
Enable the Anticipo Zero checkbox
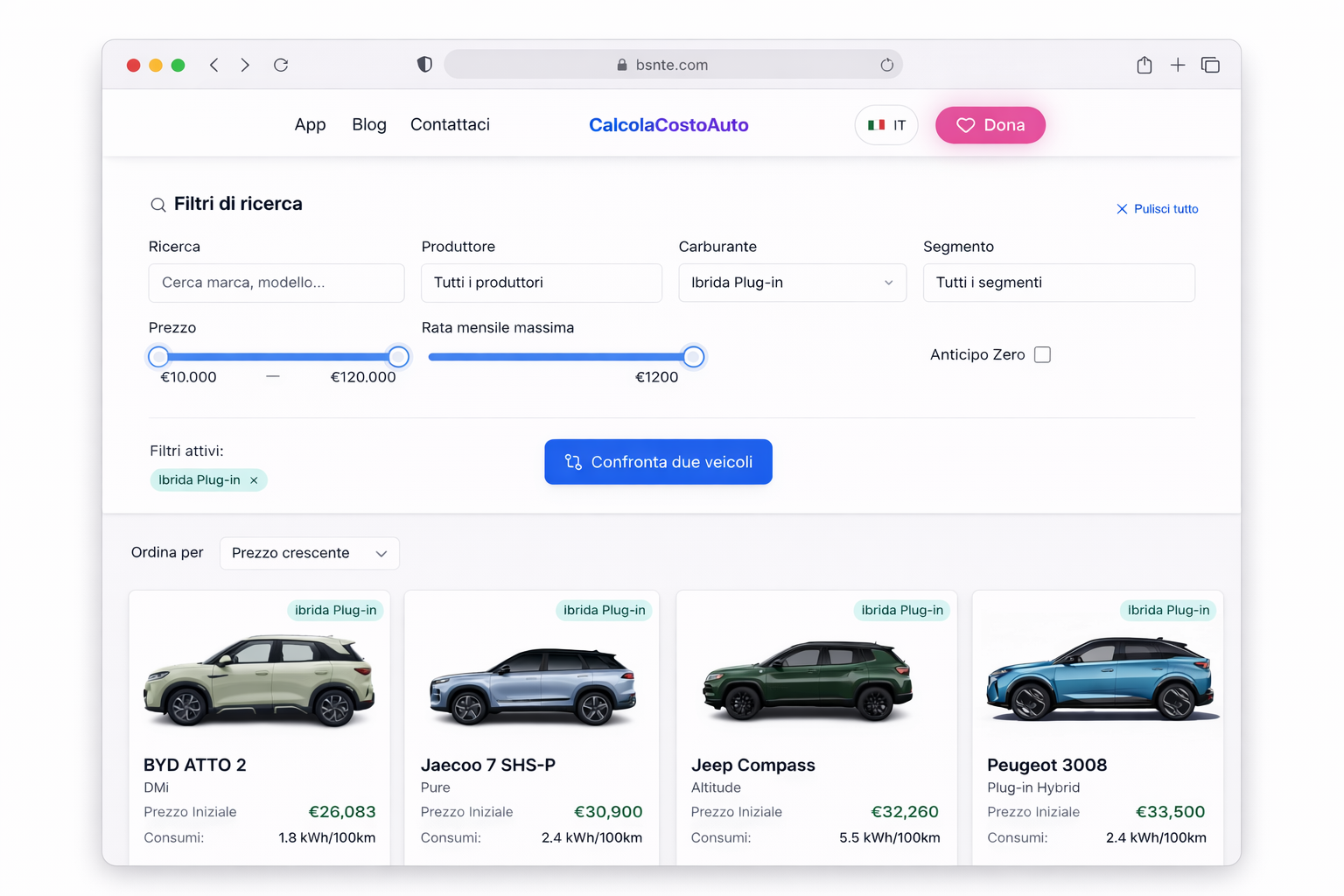[x=1042, y=354]
